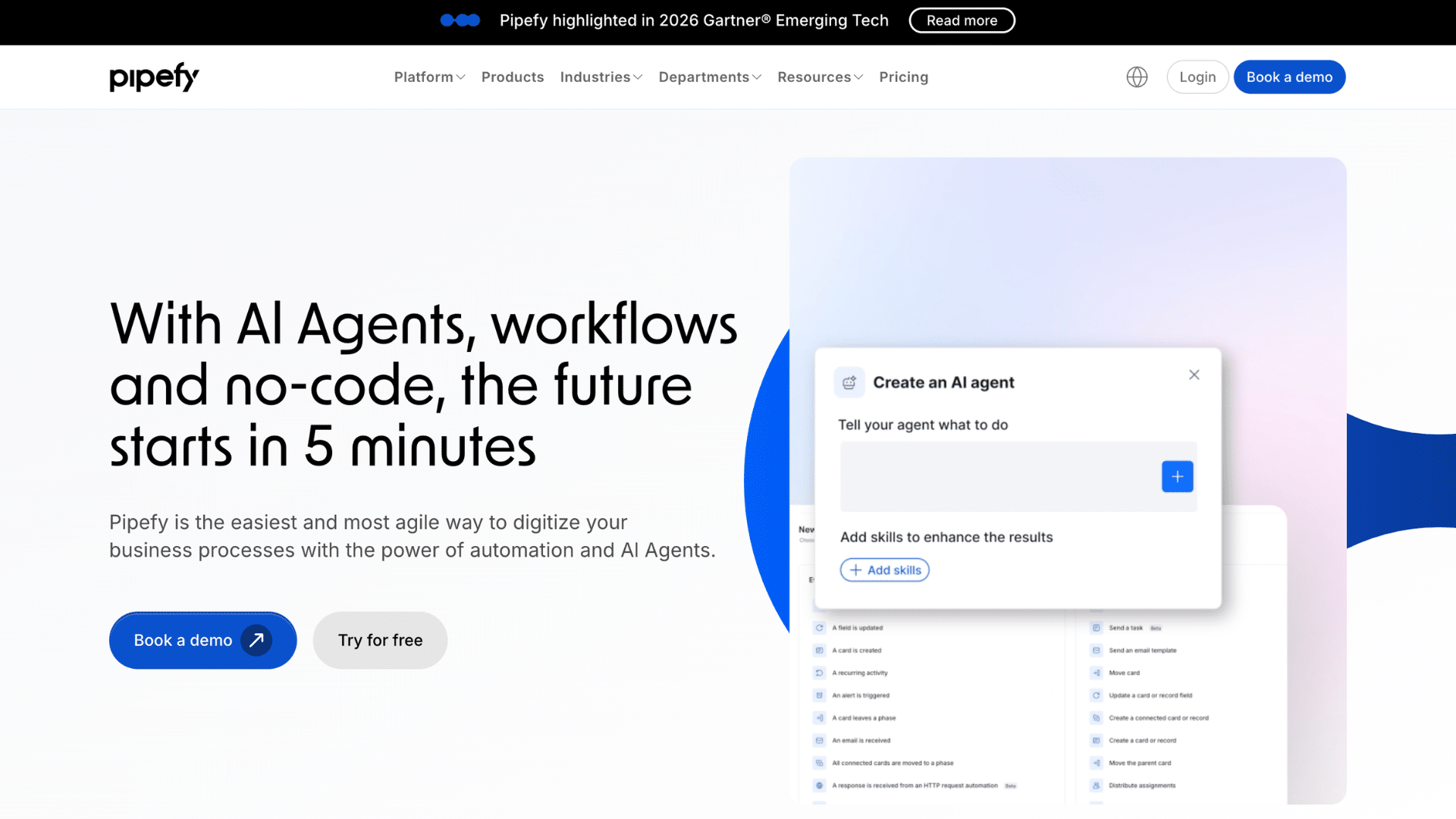This screenshot has width=1456, height=819.
Task: Click the 'A field is updated' icon
Action: pos(819,628)
